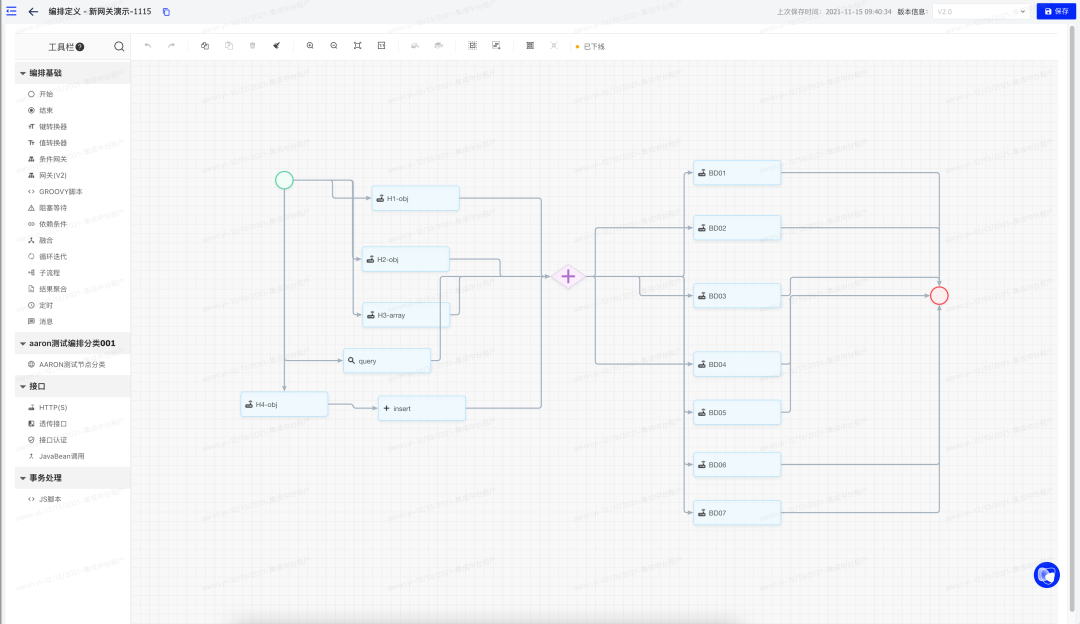The width and height of the screenshot is (1080, 624).
Task: Click the blue support chat bubble icon
Action: pyautogui.click(x=1046, y=575)
